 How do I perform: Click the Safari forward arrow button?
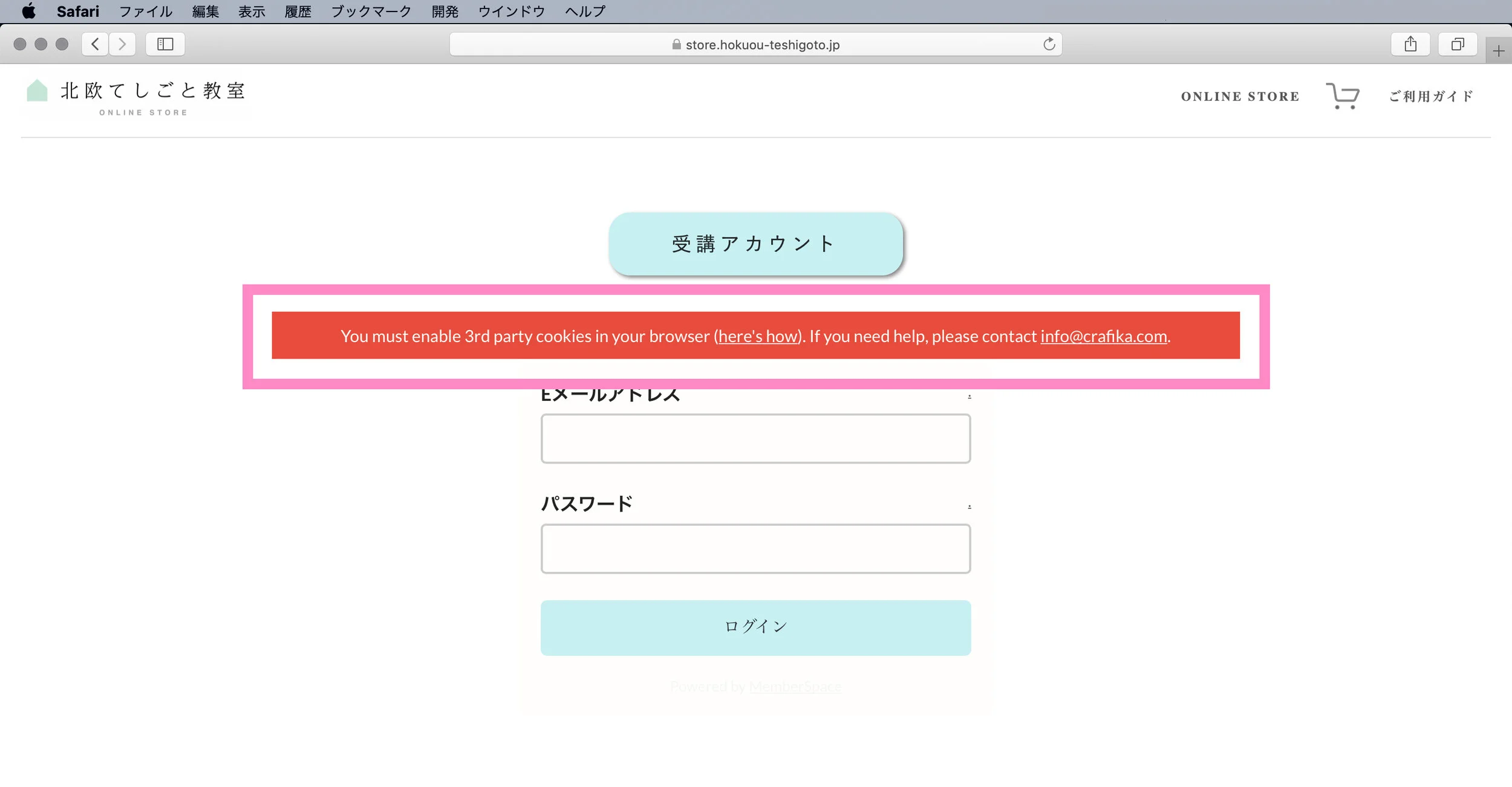coord(122,44)
